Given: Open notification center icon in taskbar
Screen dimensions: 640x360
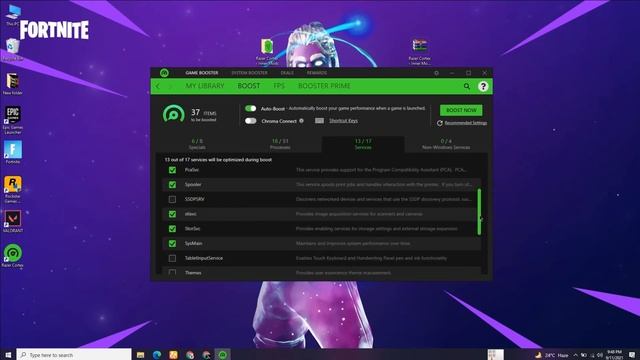Looking at the screenshot, I should pyautogui.click(x=632, y=355).
